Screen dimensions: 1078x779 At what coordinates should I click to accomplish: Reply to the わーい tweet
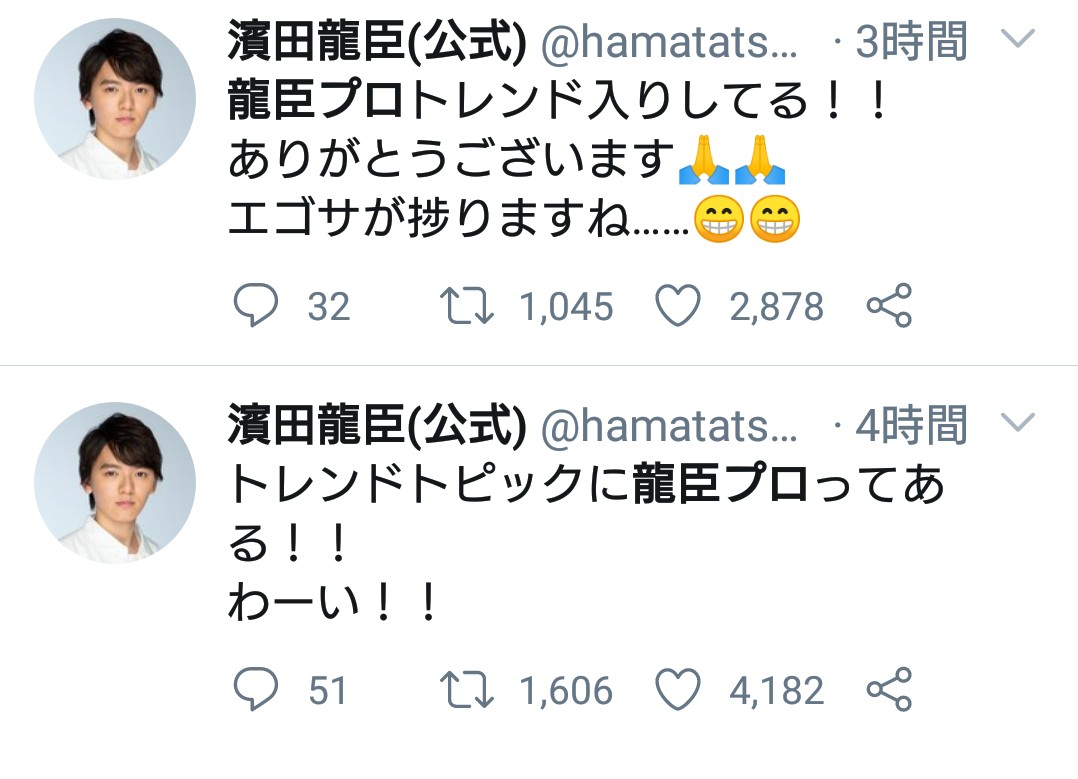(x=255, y=690)
